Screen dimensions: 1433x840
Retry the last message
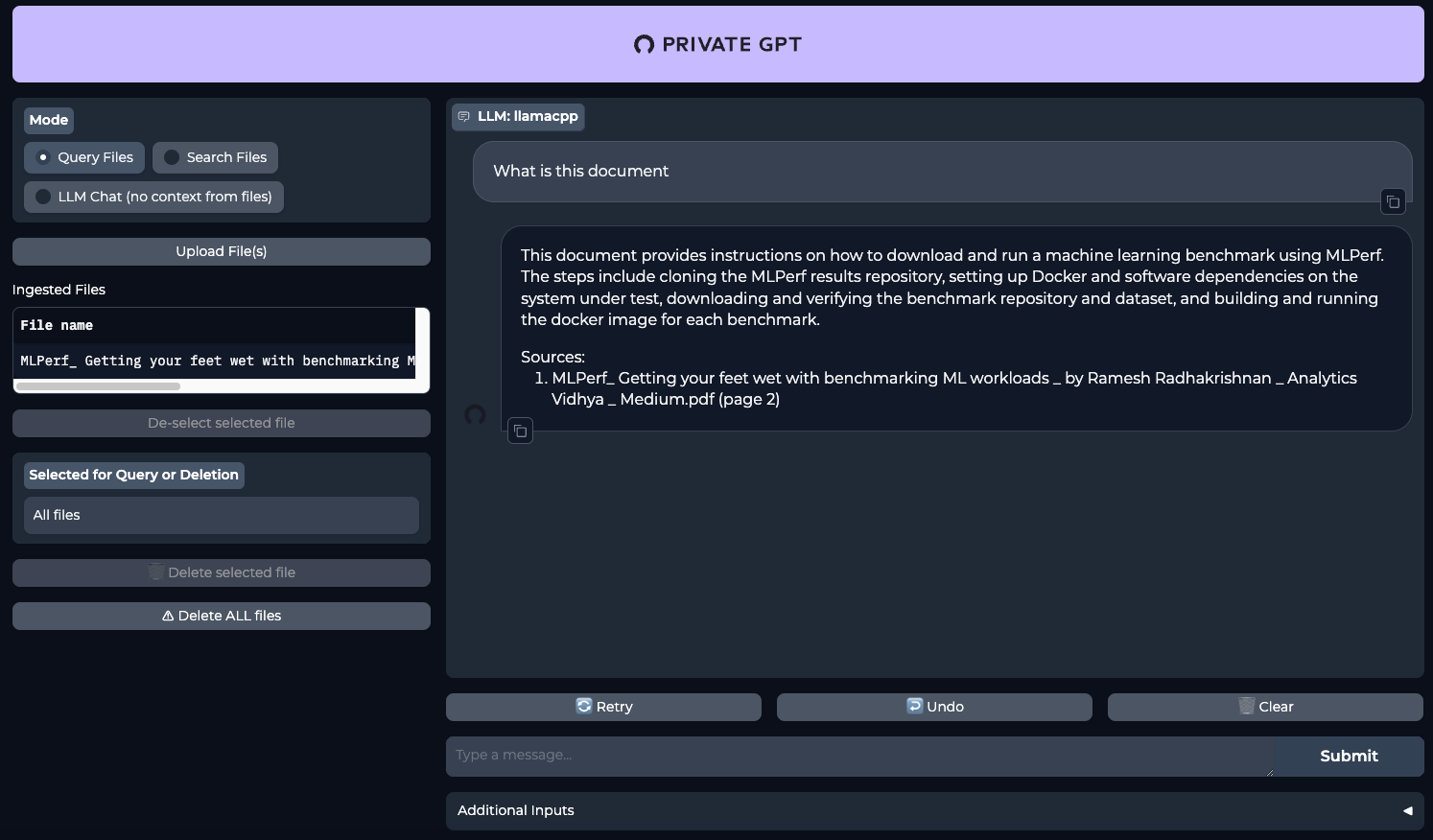tap(603, 707)
